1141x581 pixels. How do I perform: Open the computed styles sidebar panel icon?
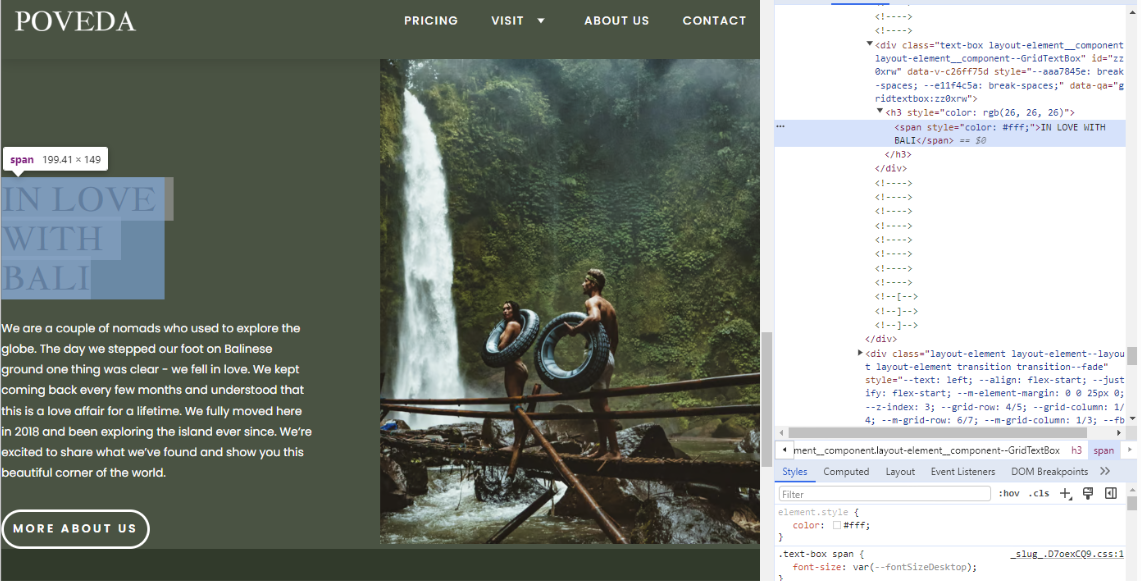[1110, 493]
